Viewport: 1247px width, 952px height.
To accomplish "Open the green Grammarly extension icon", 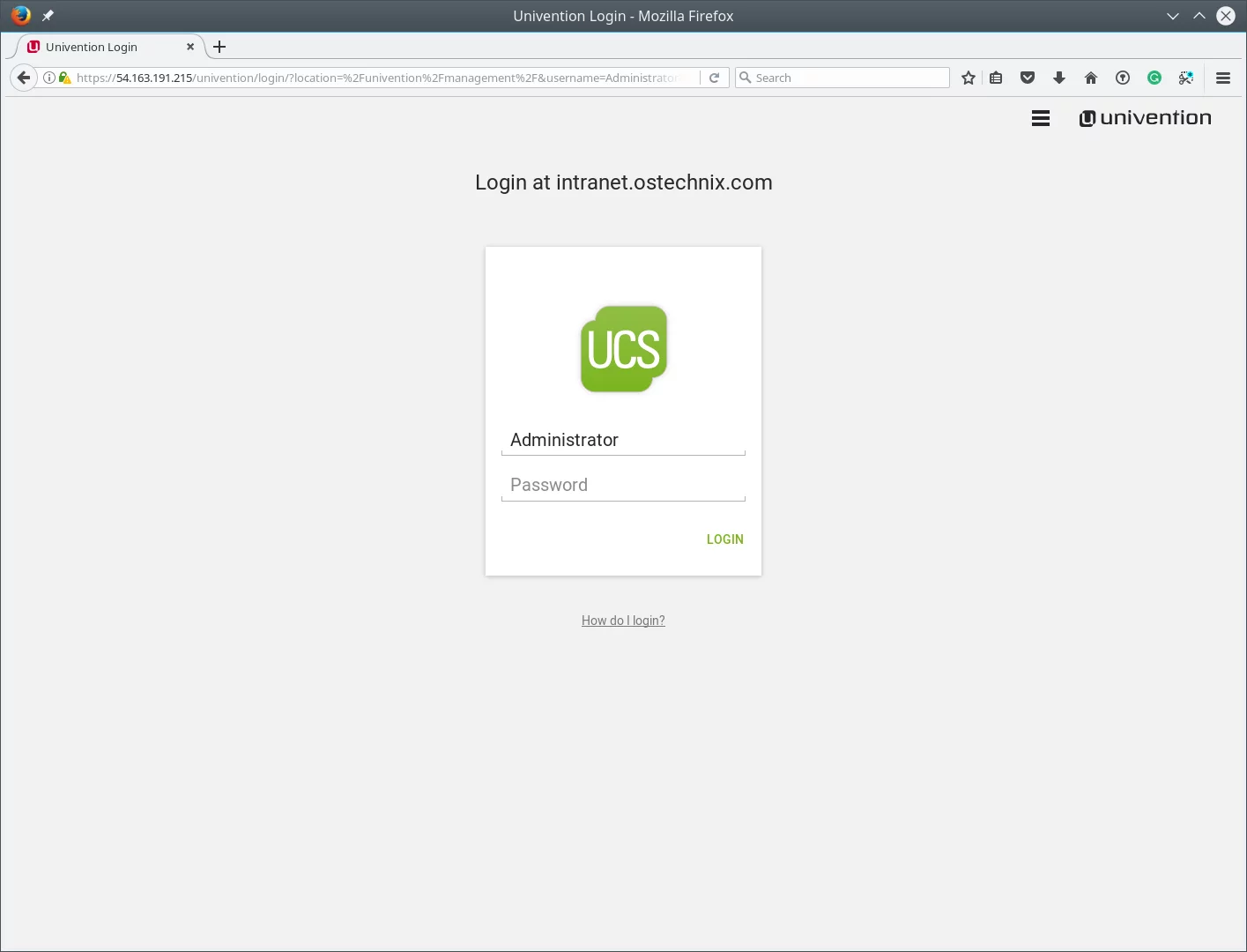I will [1154, 78].
